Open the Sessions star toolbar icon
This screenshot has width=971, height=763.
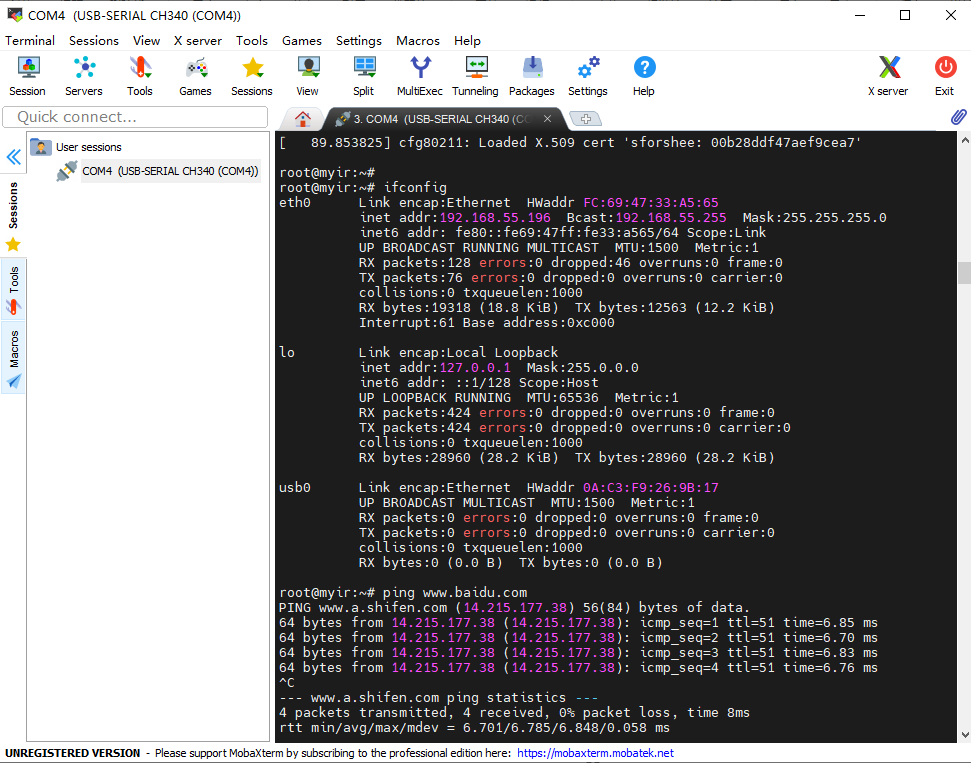pos(252,76)
